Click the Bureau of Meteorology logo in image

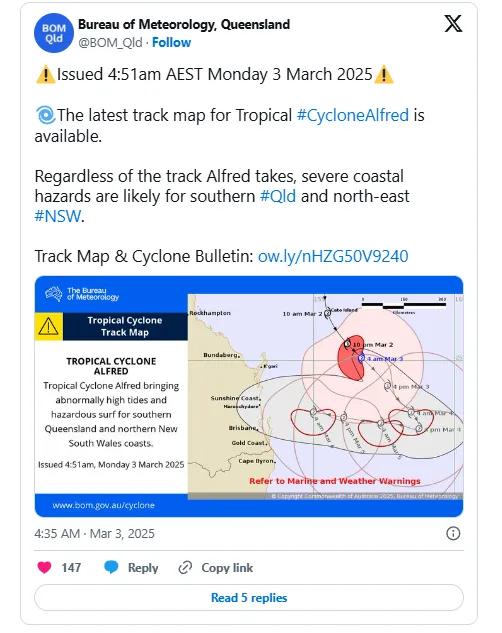82,294
